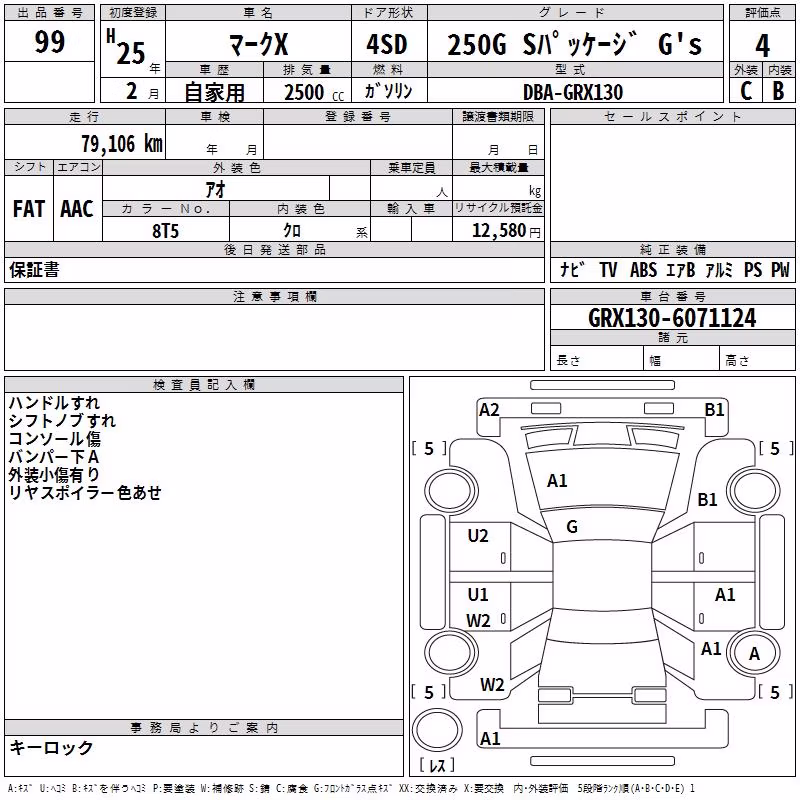
Task: Click the air conditioner value AAC
Action: (77, 209)
